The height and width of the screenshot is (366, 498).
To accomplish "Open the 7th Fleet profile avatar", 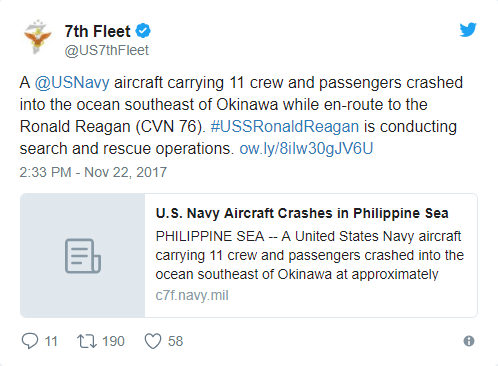I will point(38,37).
